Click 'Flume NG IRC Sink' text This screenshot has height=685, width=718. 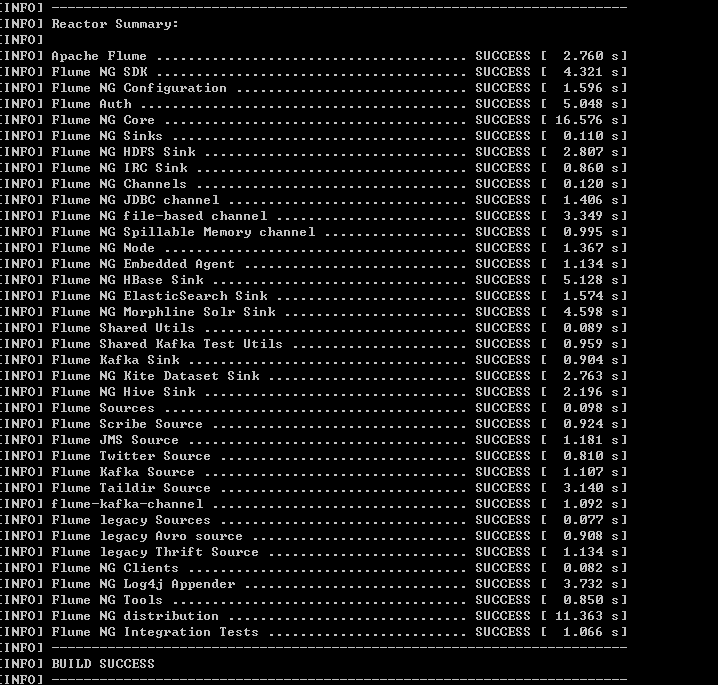[120, 168]
